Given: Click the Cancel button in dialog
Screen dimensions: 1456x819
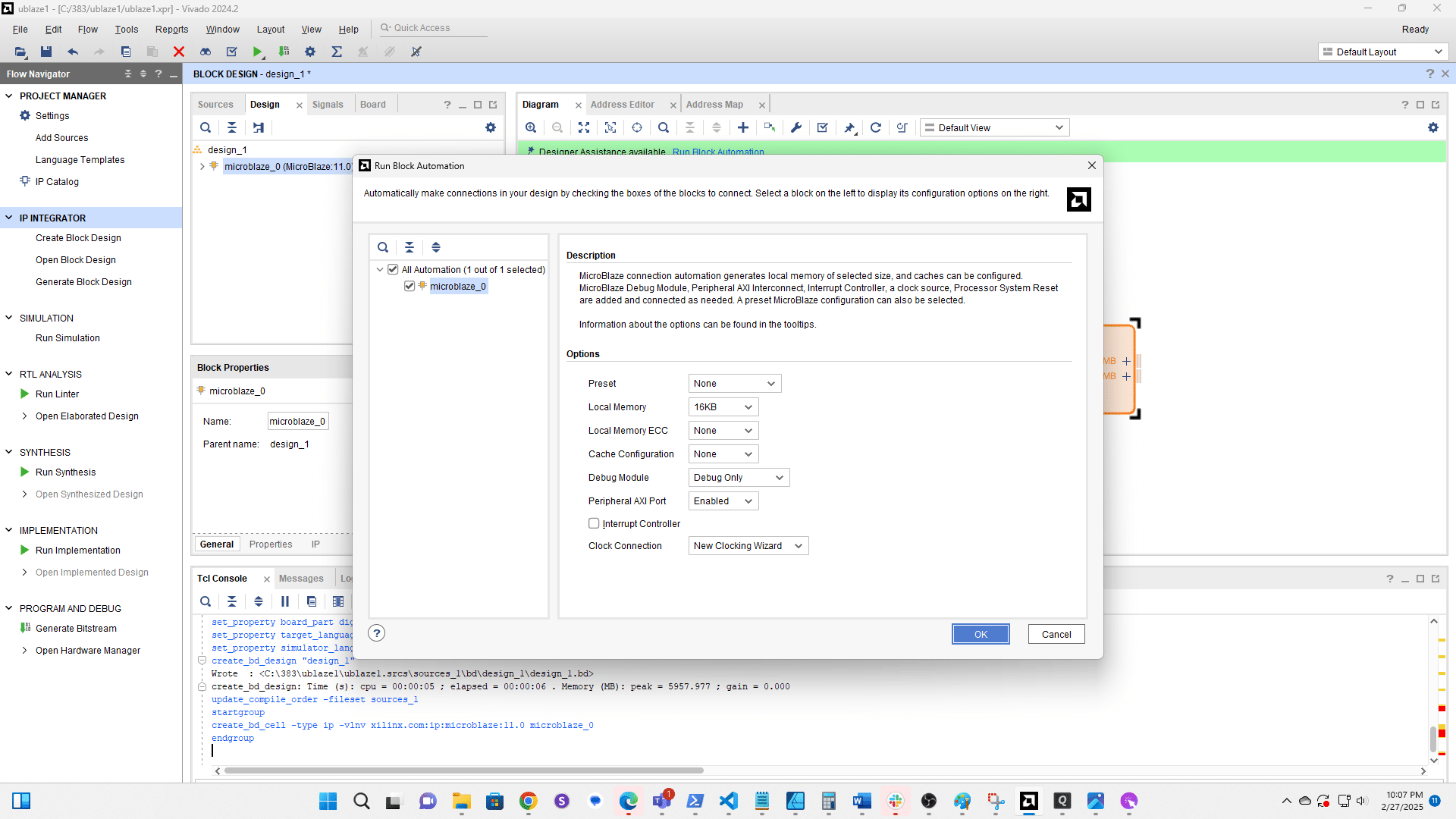Looking at the screenshot, I should coord(1056,634).
